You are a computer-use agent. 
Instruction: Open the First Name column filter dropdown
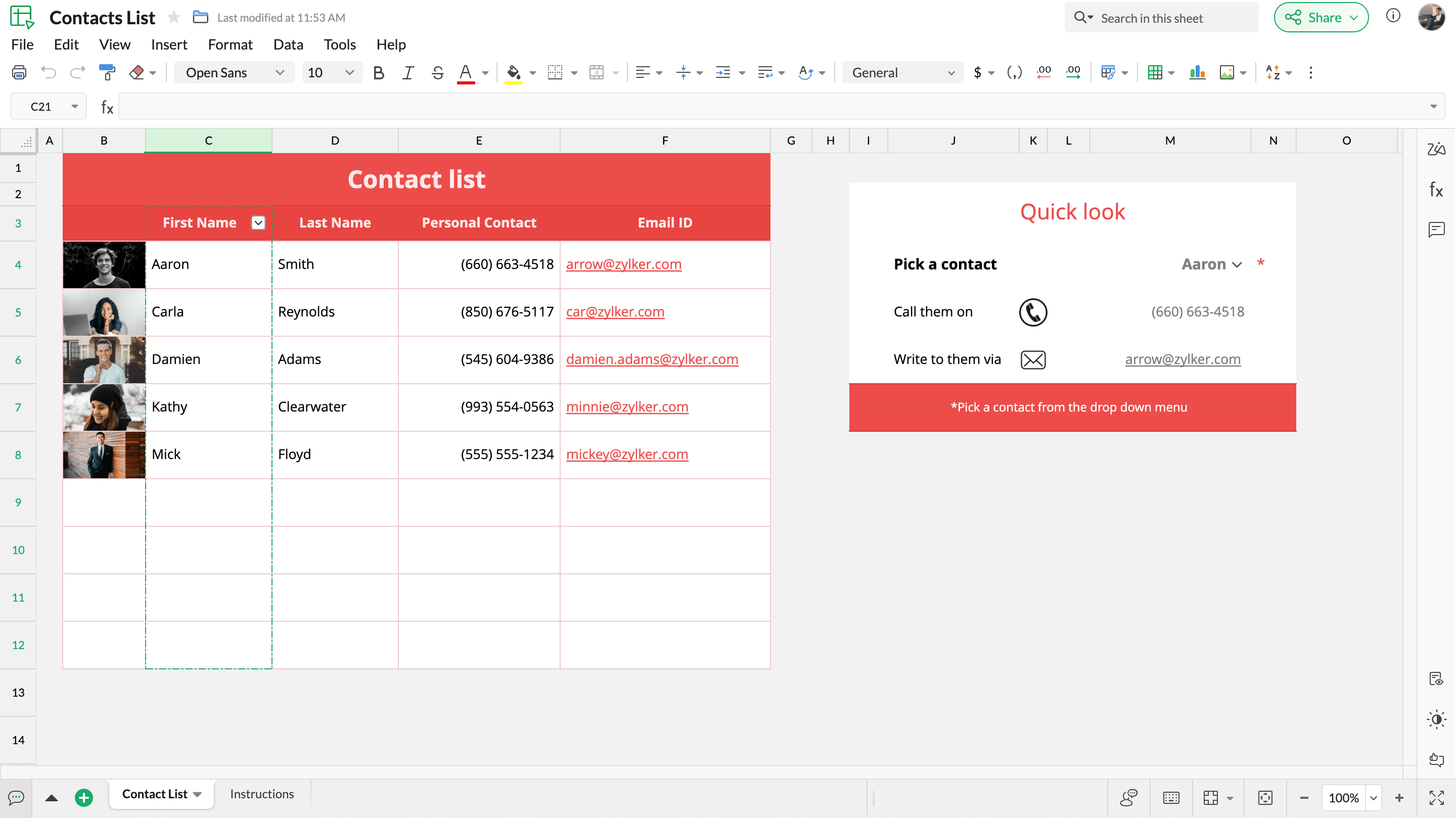coord(258,223)
